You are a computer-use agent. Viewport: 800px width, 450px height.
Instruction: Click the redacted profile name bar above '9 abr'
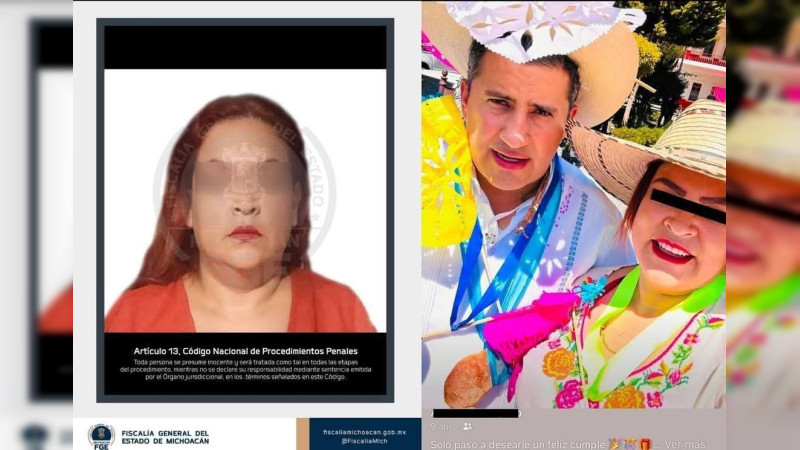(476, 413)
